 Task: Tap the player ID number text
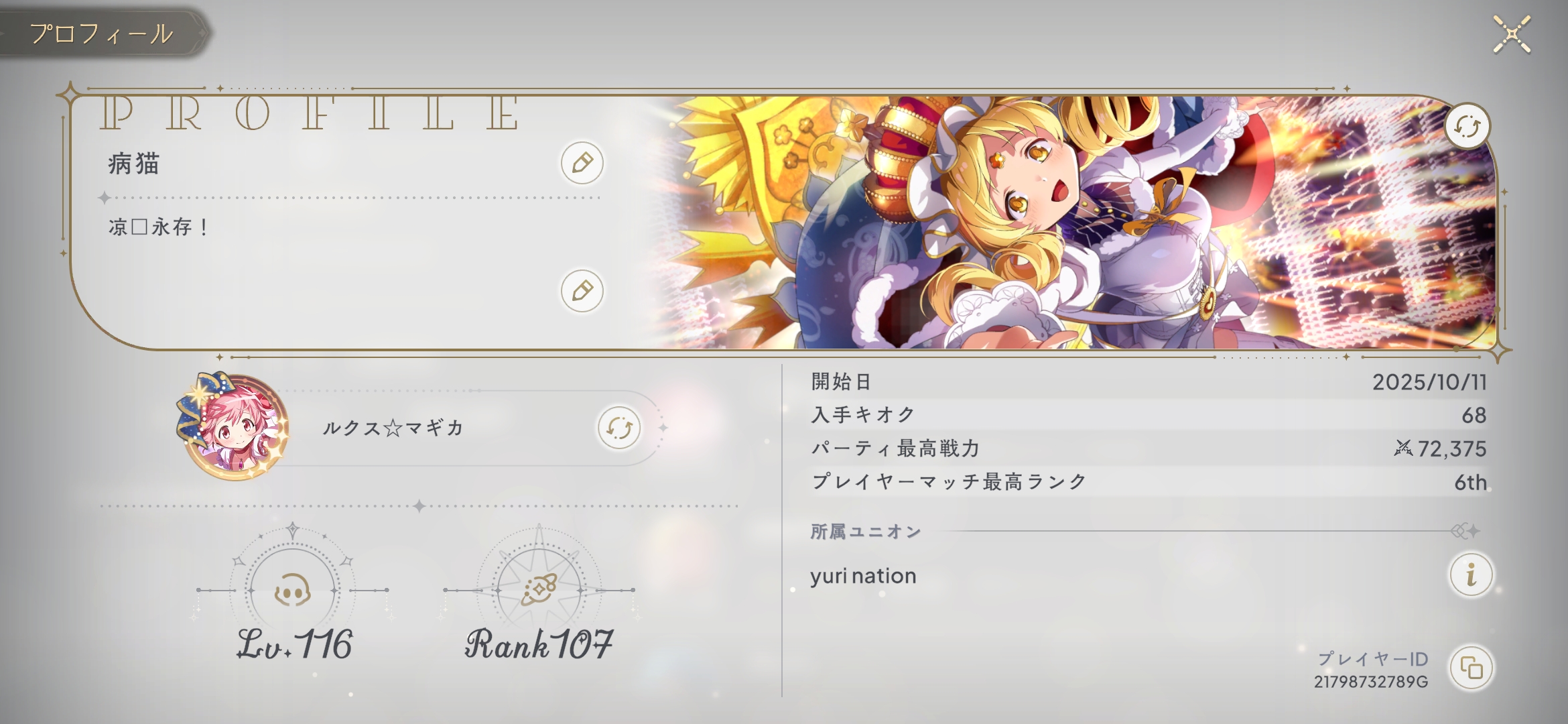(1371, 682)
